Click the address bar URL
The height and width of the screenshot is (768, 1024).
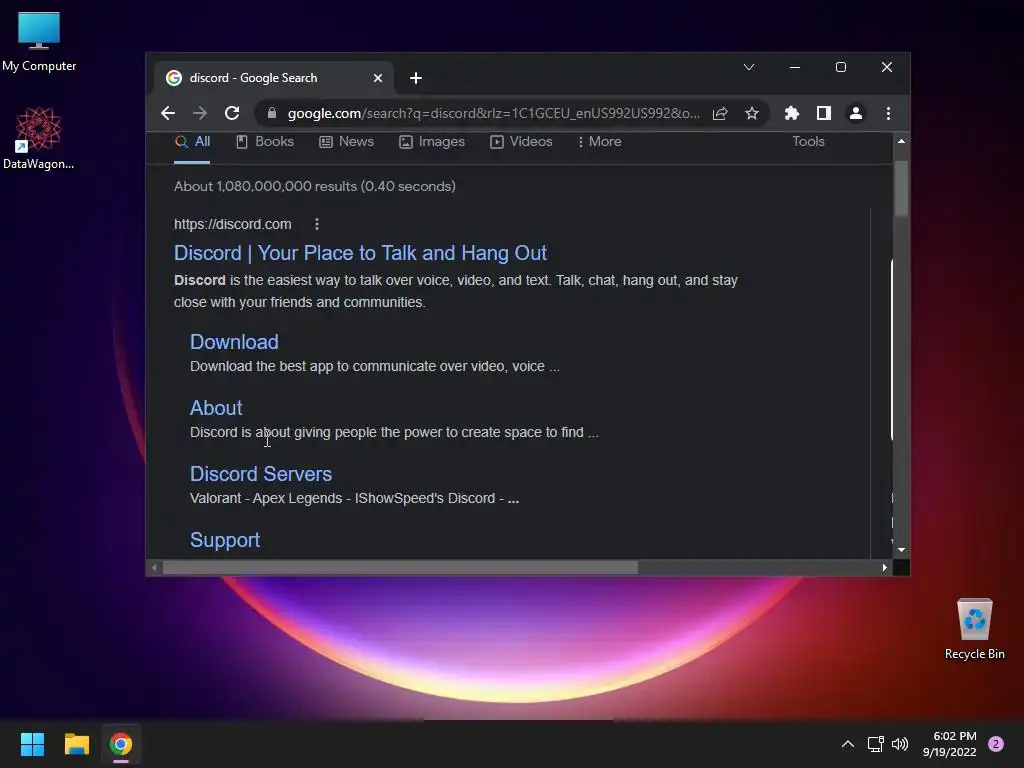pos(493,114)
